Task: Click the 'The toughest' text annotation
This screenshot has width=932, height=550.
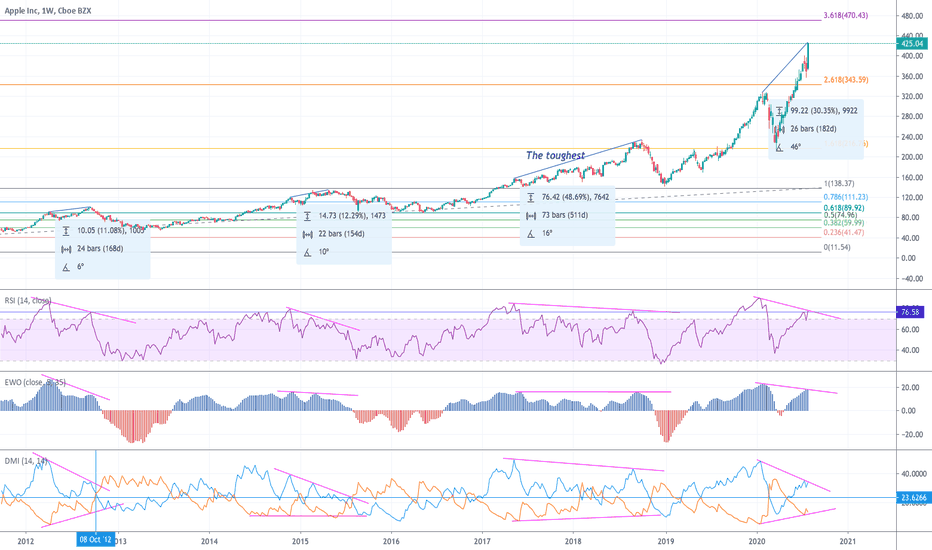Action: click(555, 155)
